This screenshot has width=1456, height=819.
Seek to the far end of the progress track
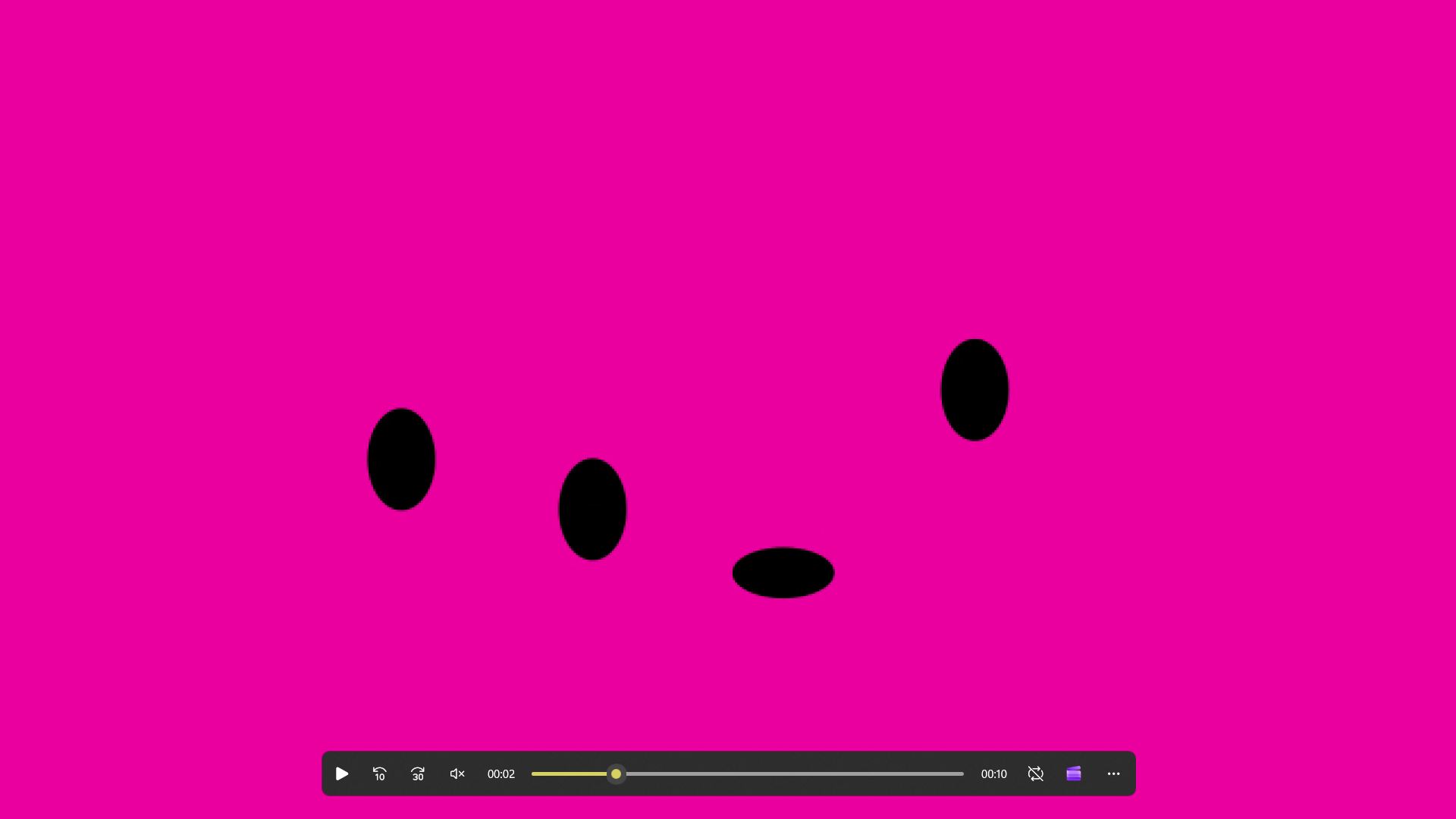pyautogui.click(x=961, y=773)
